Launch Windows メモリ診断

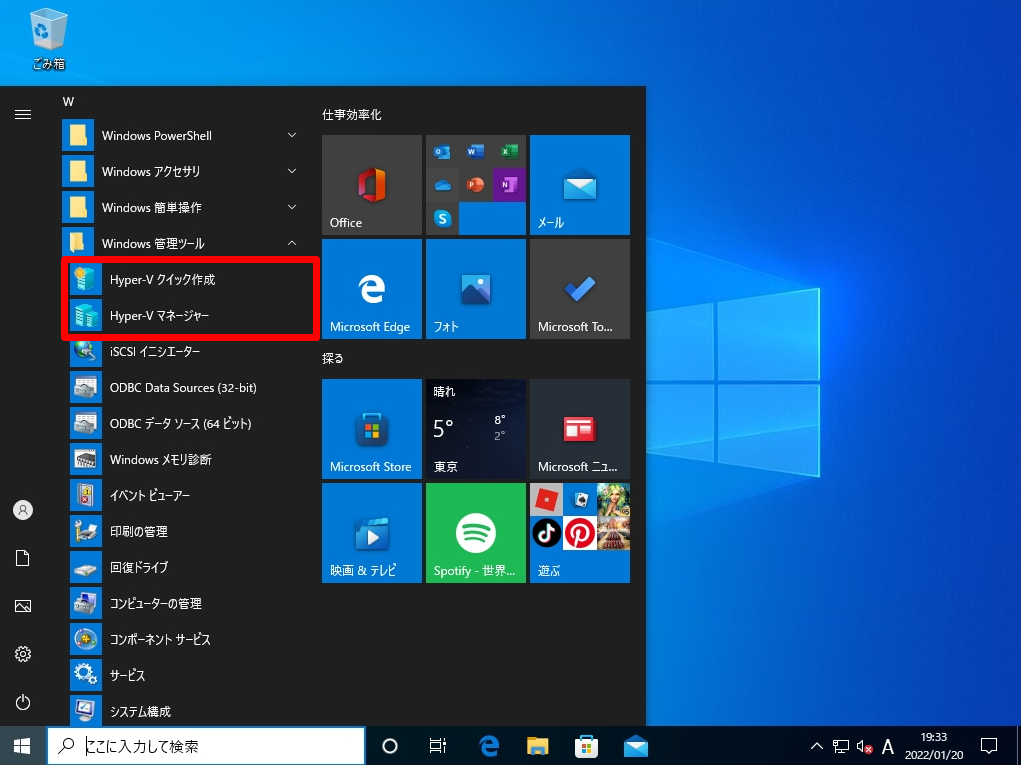click(x=189, y=460)
